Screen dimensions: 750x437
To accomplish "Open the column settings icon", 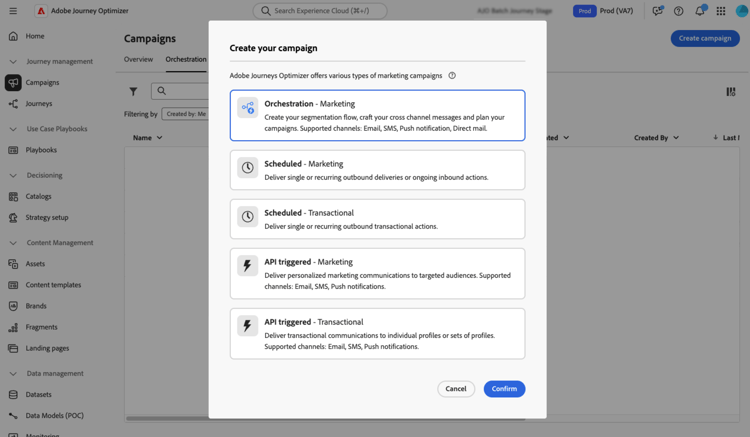I will pyautogui.click(x=731, y=91).
